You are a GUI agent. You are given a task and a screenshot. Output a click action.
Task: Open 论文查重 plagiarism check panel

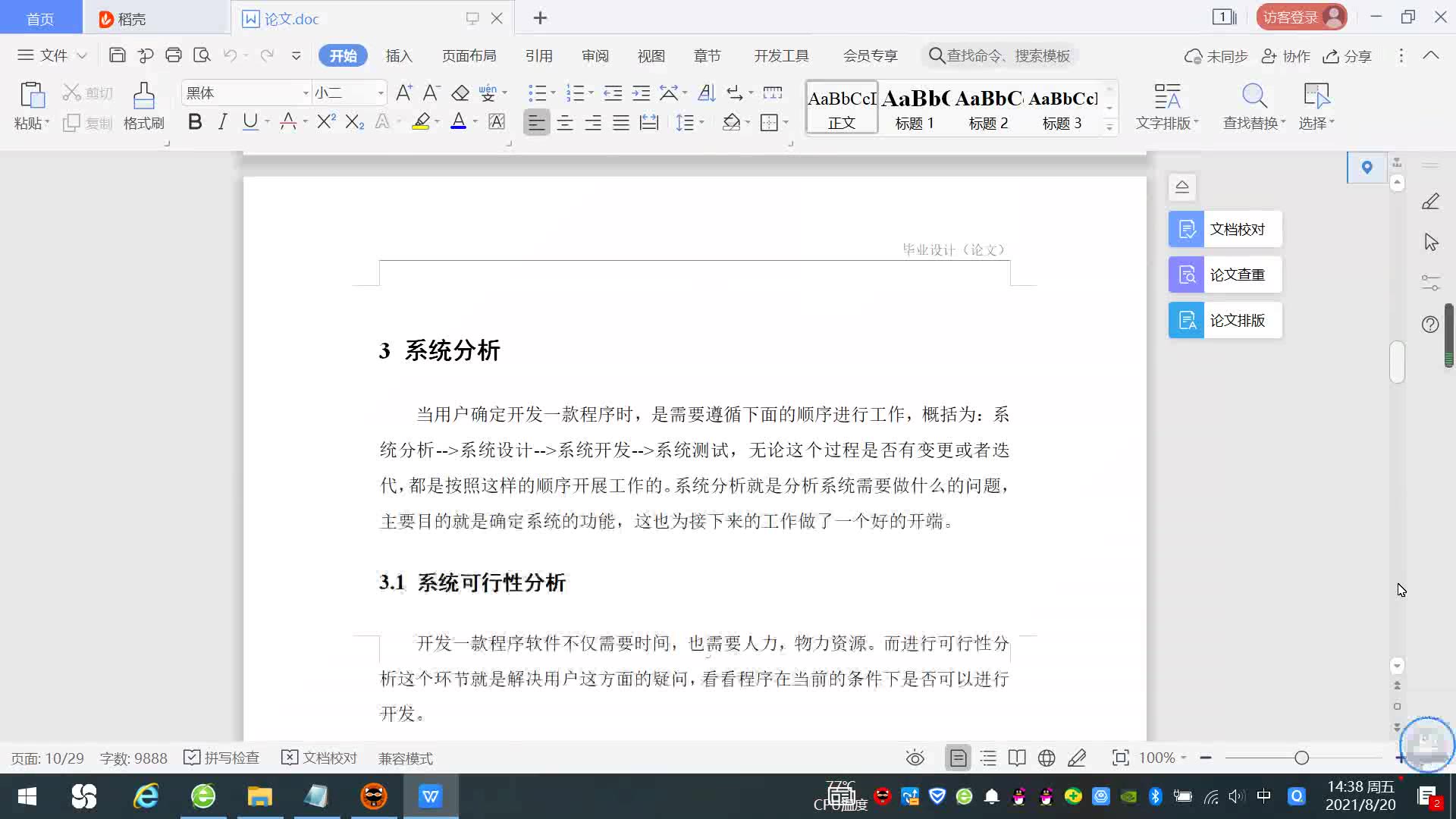(1225, 275)
